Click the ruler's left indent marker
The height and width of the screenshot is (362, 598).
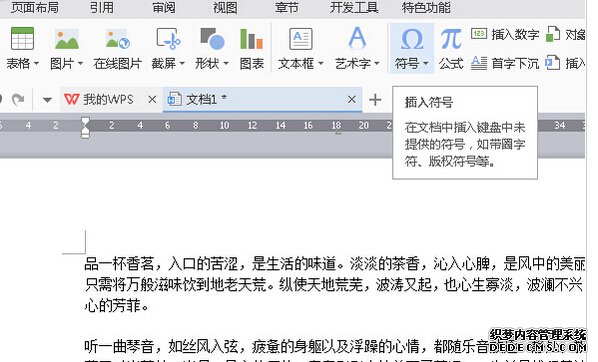tap(85, 133)
